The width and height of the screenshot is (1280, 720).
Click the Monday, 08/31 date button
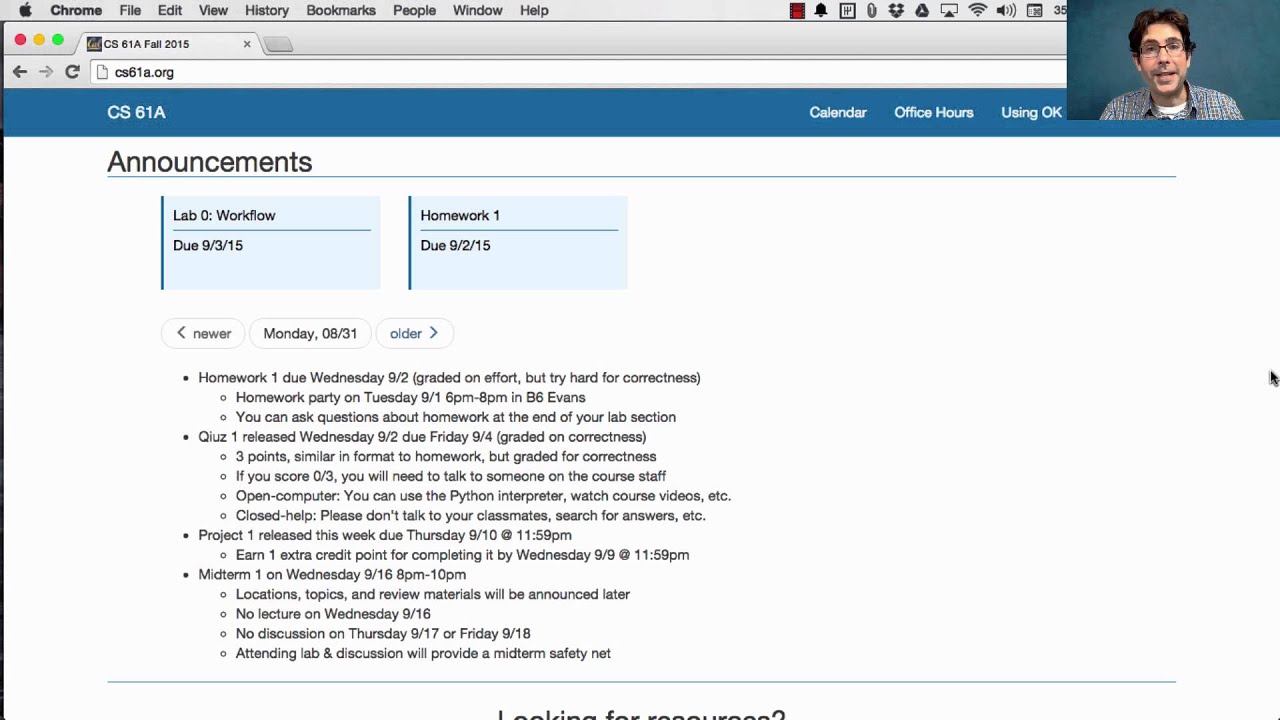310,333
